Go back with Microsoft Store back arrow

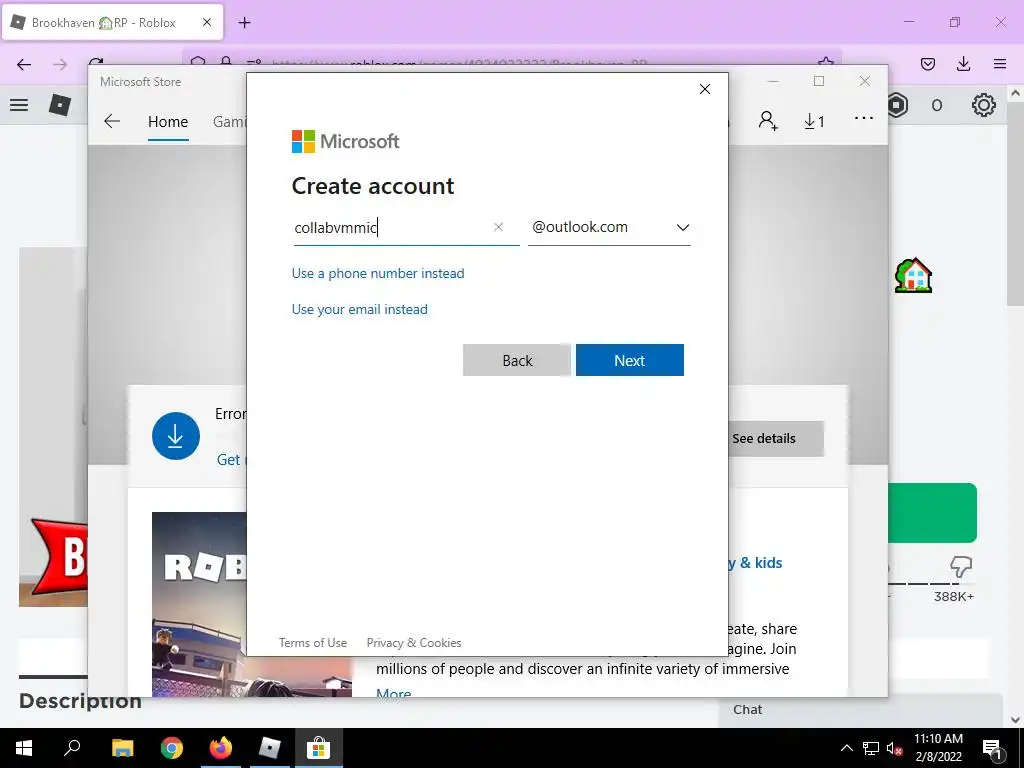click(x=112, y=121)
